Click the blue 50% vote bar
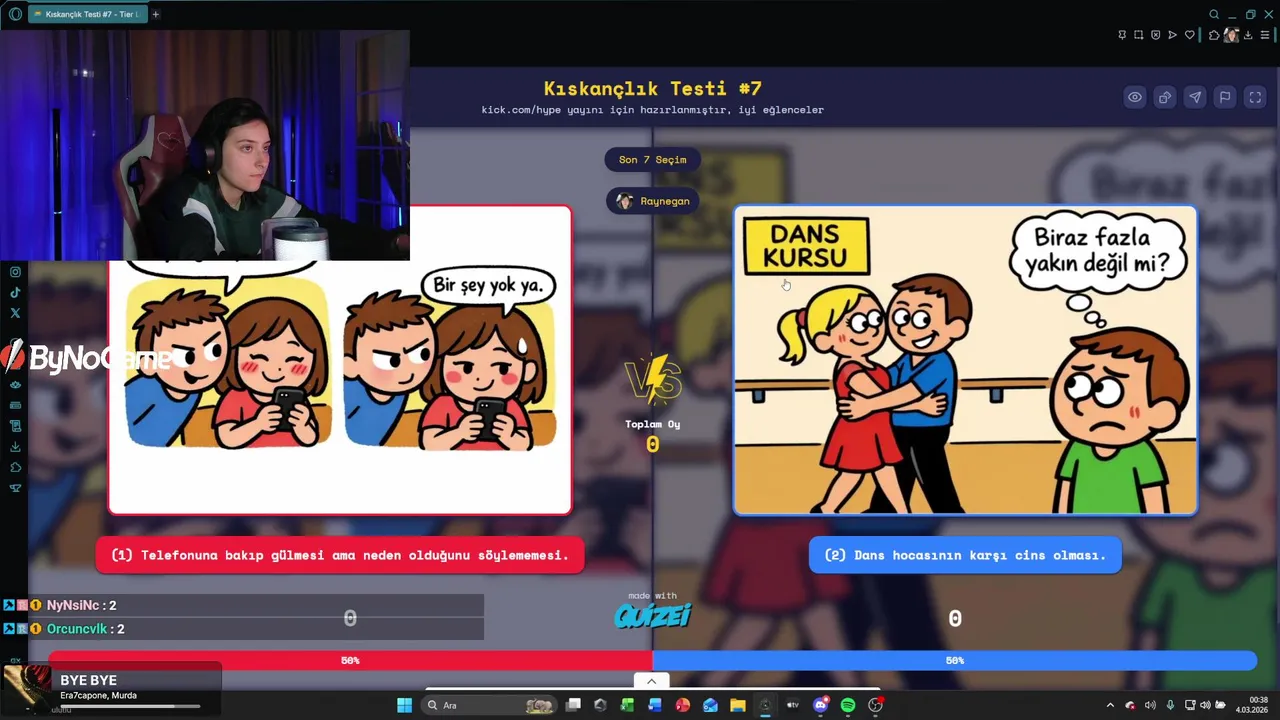The height and width of the screenshot is (720, 1280). pos(954,660)
